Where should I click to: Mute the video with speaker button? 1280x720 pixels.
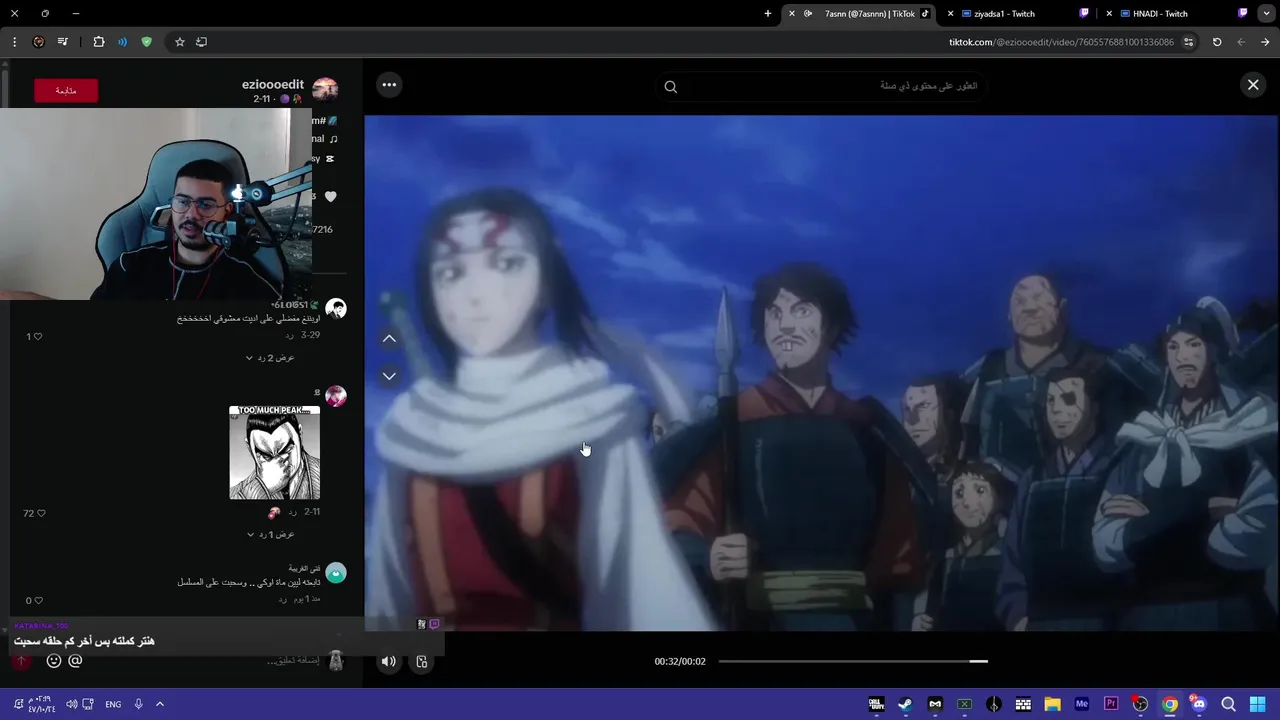(389, 661)
